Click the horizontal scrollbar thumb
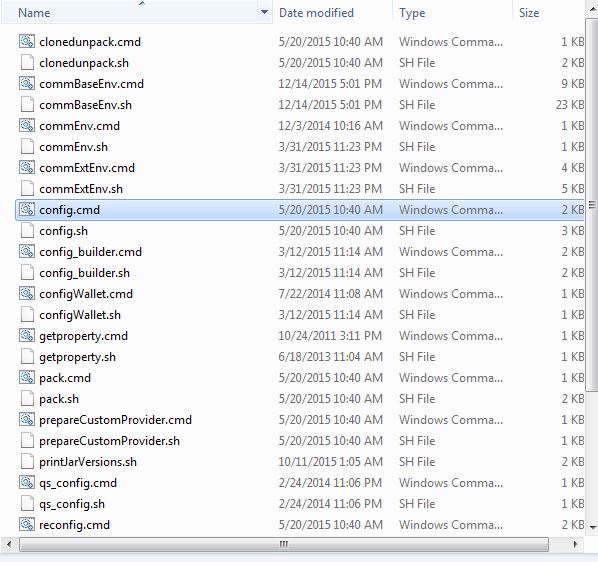Image resolution: width=598 pixels, height=562 pixels. coord(284,544)
